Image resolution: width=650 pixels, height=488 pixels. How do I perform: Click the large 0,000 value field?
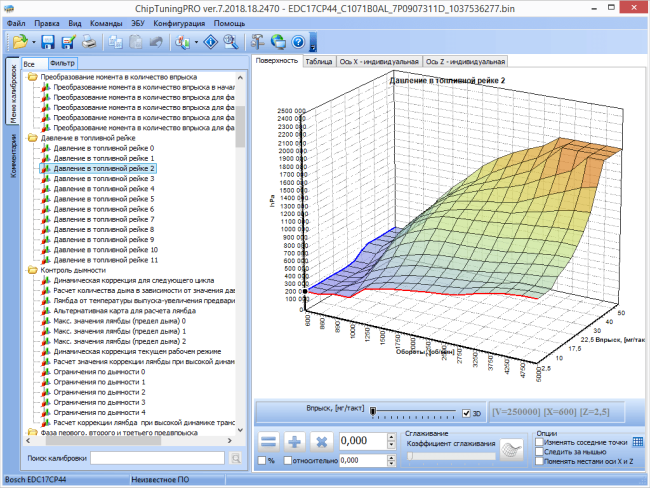(x=363, y=441)
